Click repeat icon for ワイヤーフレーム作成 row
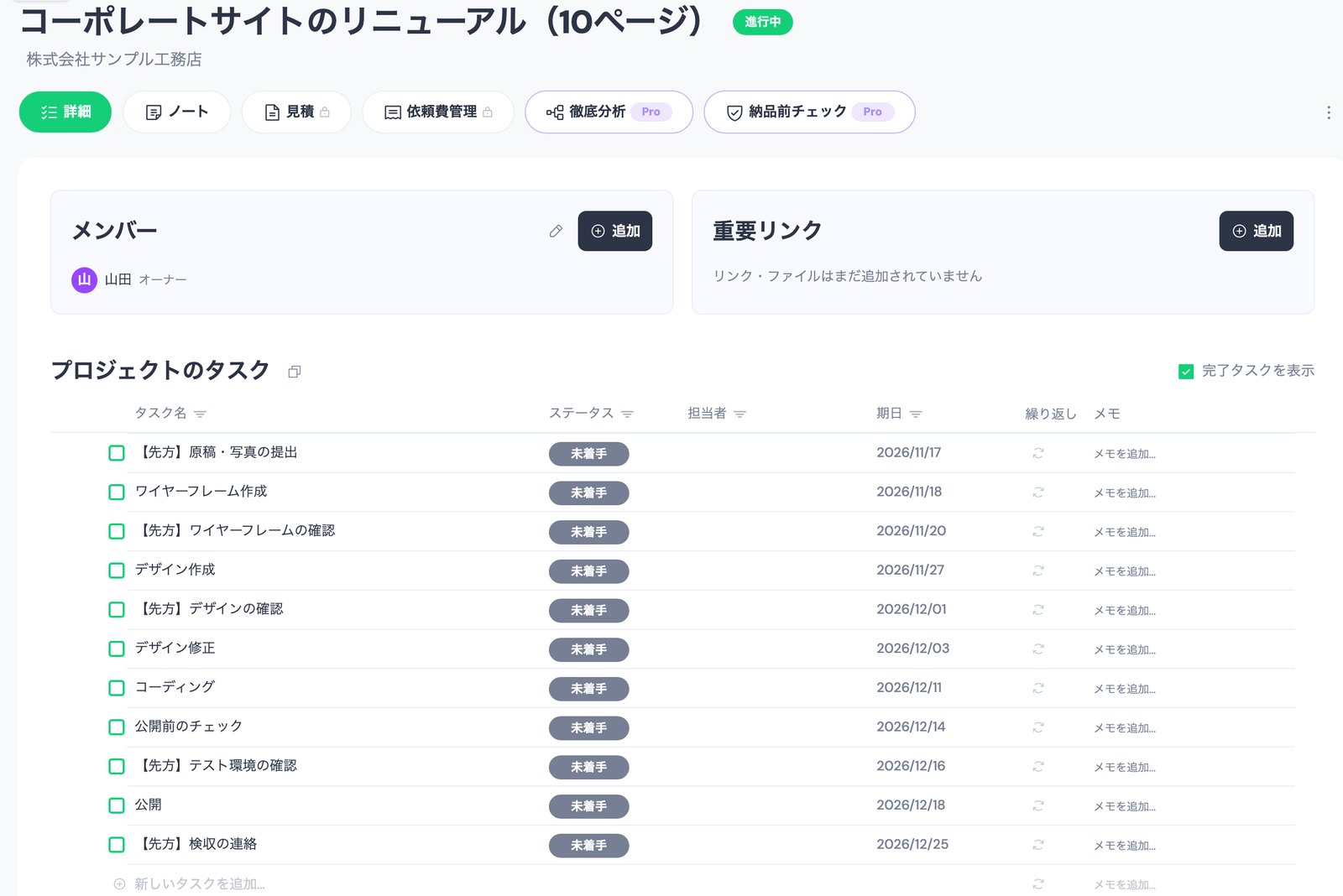 (1038, 492)
